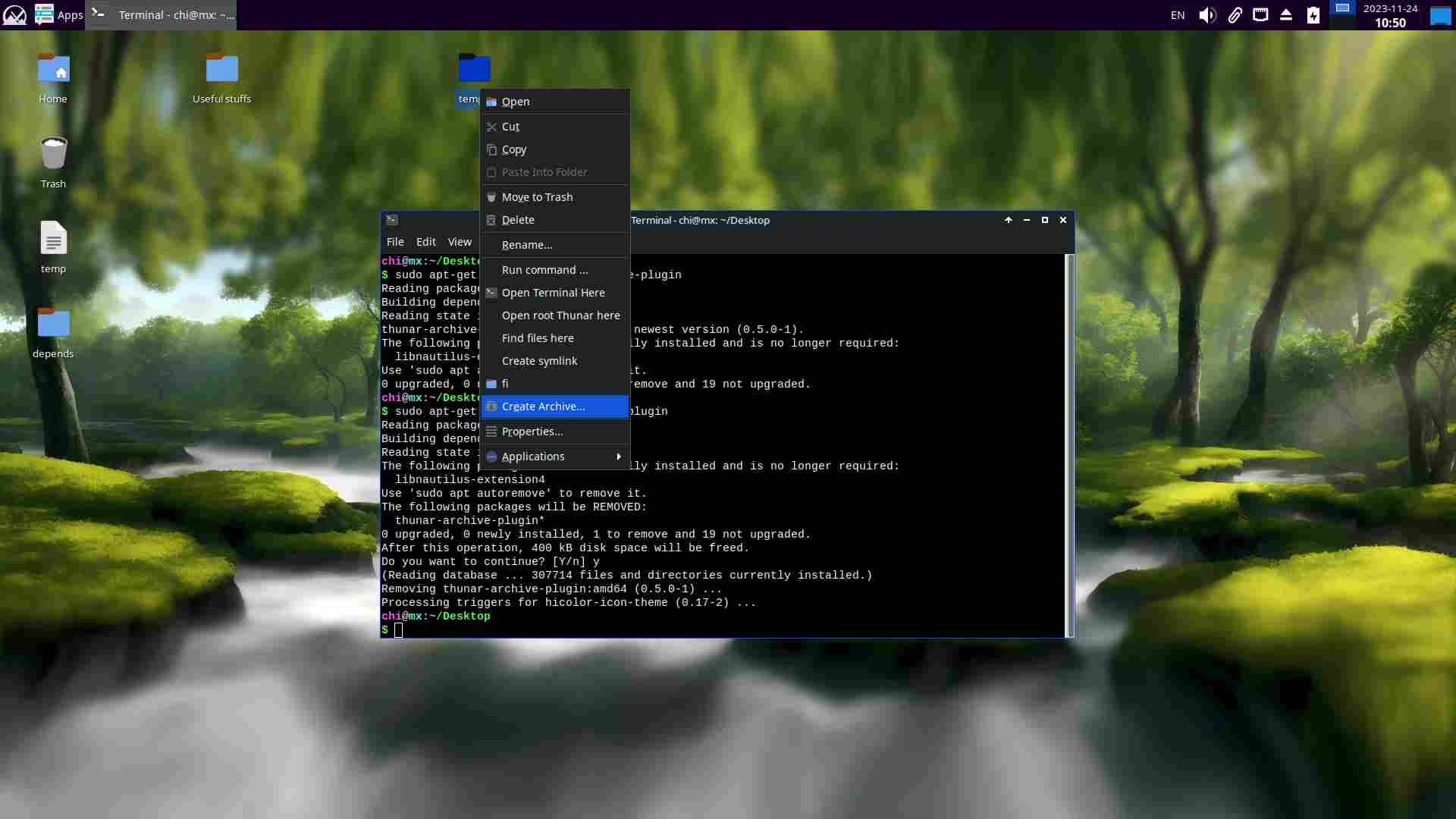This screenshot has width=1456, height=819.
Task: Open the Useful stuffs folder icon
Action: [x=221, y=70]
